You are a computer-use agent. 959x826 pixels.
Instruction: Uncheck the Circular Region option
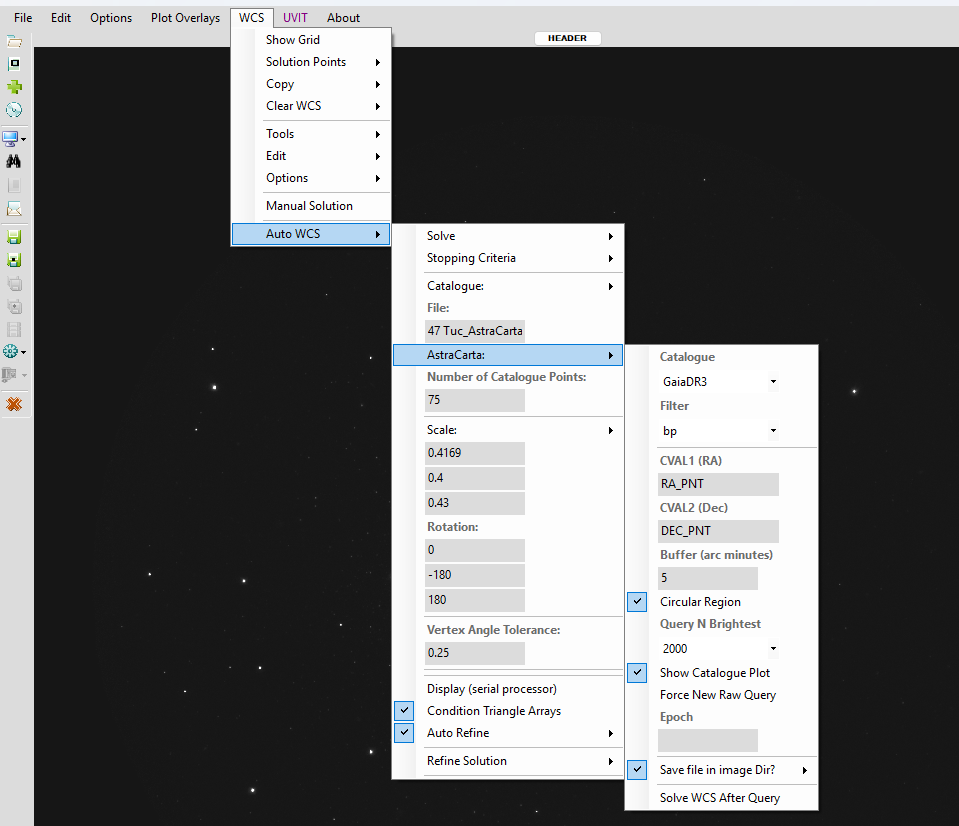coord(637,602)
